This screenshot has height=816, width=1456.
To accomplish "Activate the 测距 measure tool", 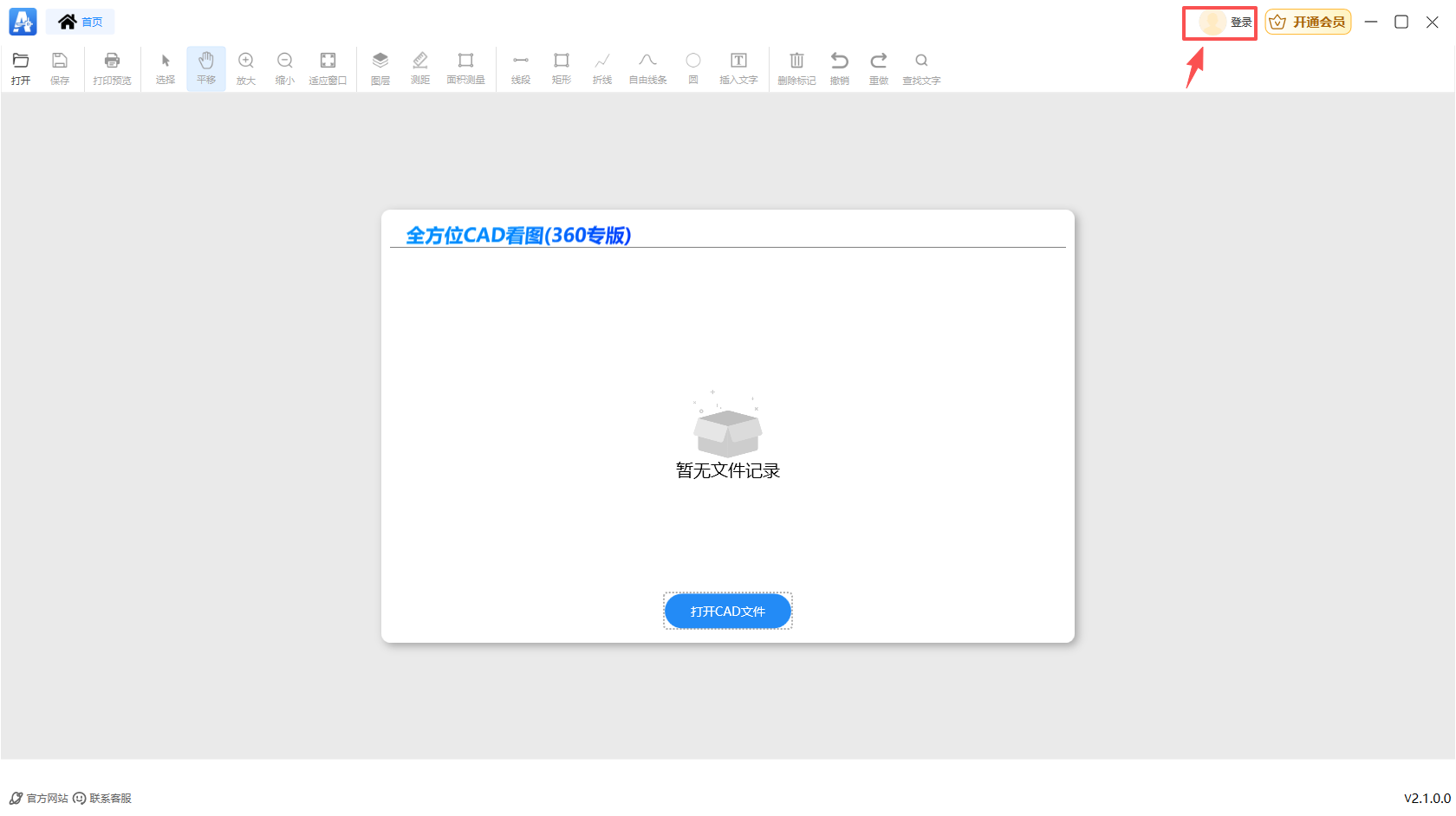I will (420, 68).
